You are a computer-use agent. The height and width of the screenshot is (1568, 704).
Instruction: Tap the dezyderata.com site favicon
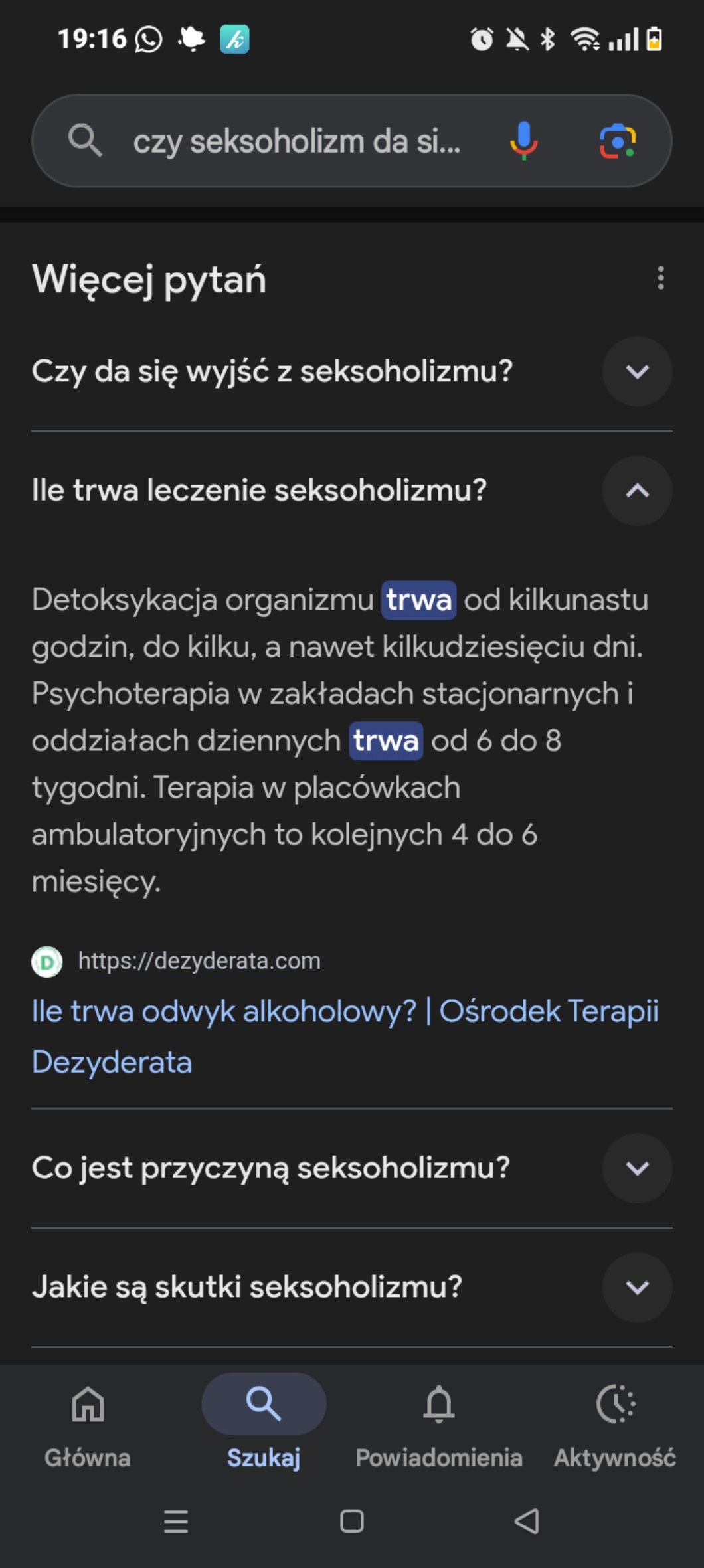[47, 962]
